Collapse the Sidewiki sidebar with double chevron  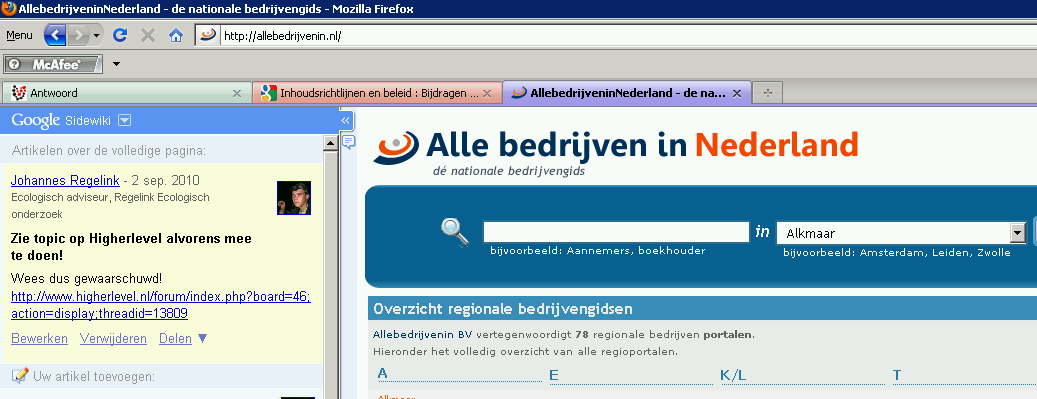point(345,120)
